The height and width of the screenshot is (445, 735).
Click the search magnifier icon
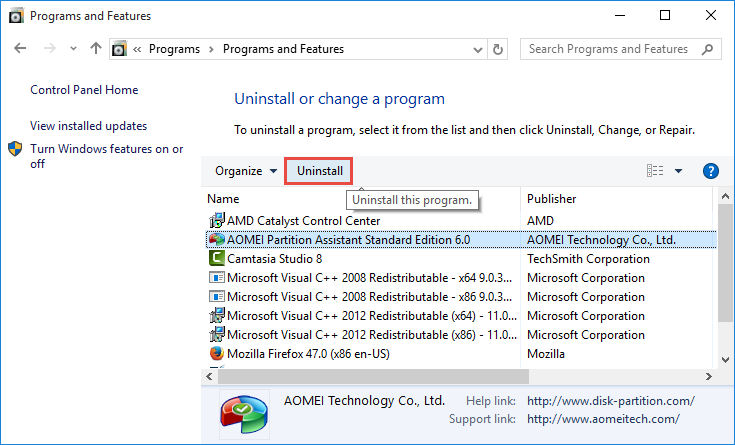click(x=707, y=49)
